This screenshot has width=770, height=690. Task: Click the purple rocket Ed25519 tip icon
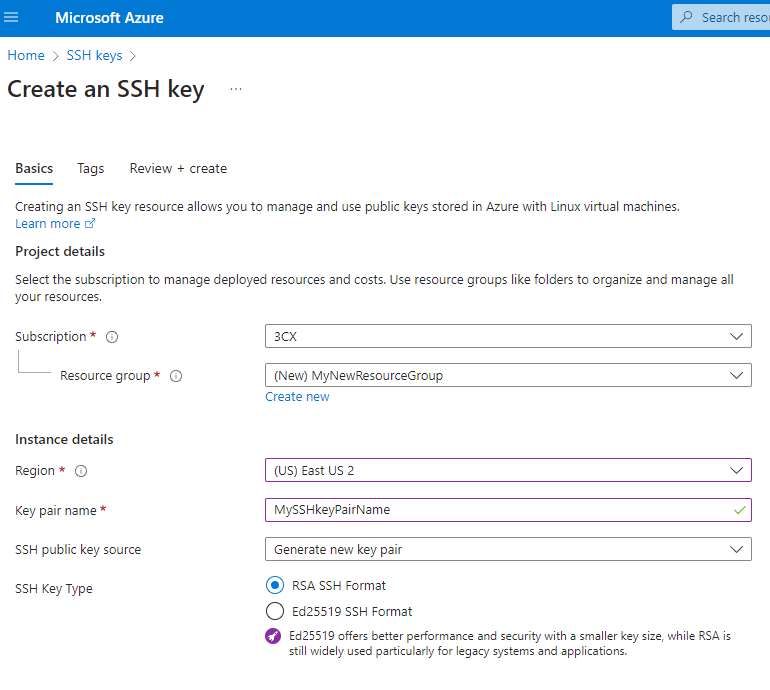(x=273, y=637)
